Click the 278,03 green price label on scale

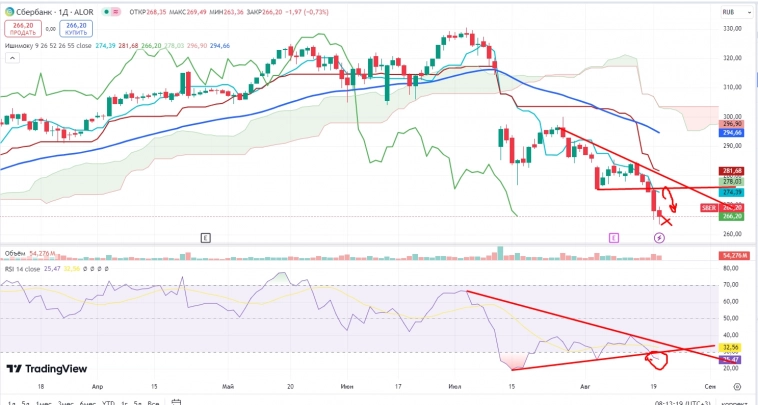(733, 182)
